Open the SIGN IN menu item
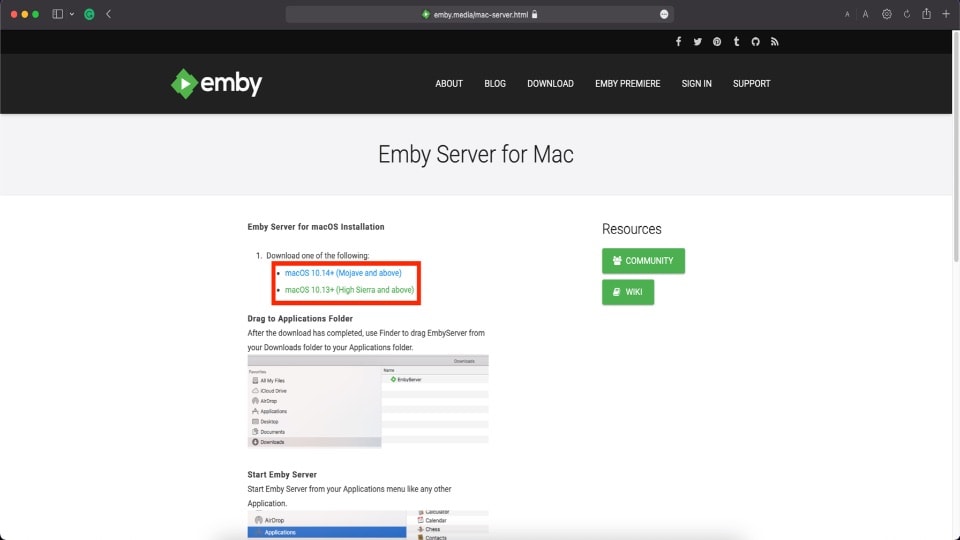Viewport: 960px width, 540px height. [697, 84]
